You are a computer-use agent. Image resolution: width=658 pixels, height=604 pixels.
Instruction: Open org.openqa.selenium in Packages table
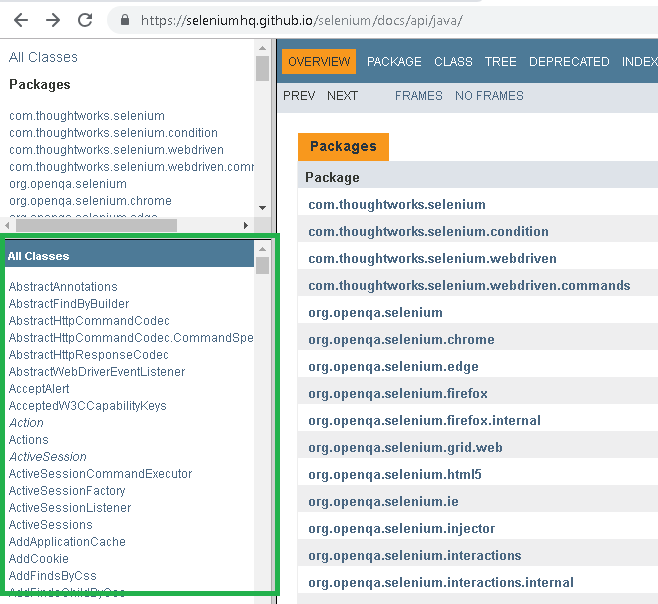[x=375, y=312]
